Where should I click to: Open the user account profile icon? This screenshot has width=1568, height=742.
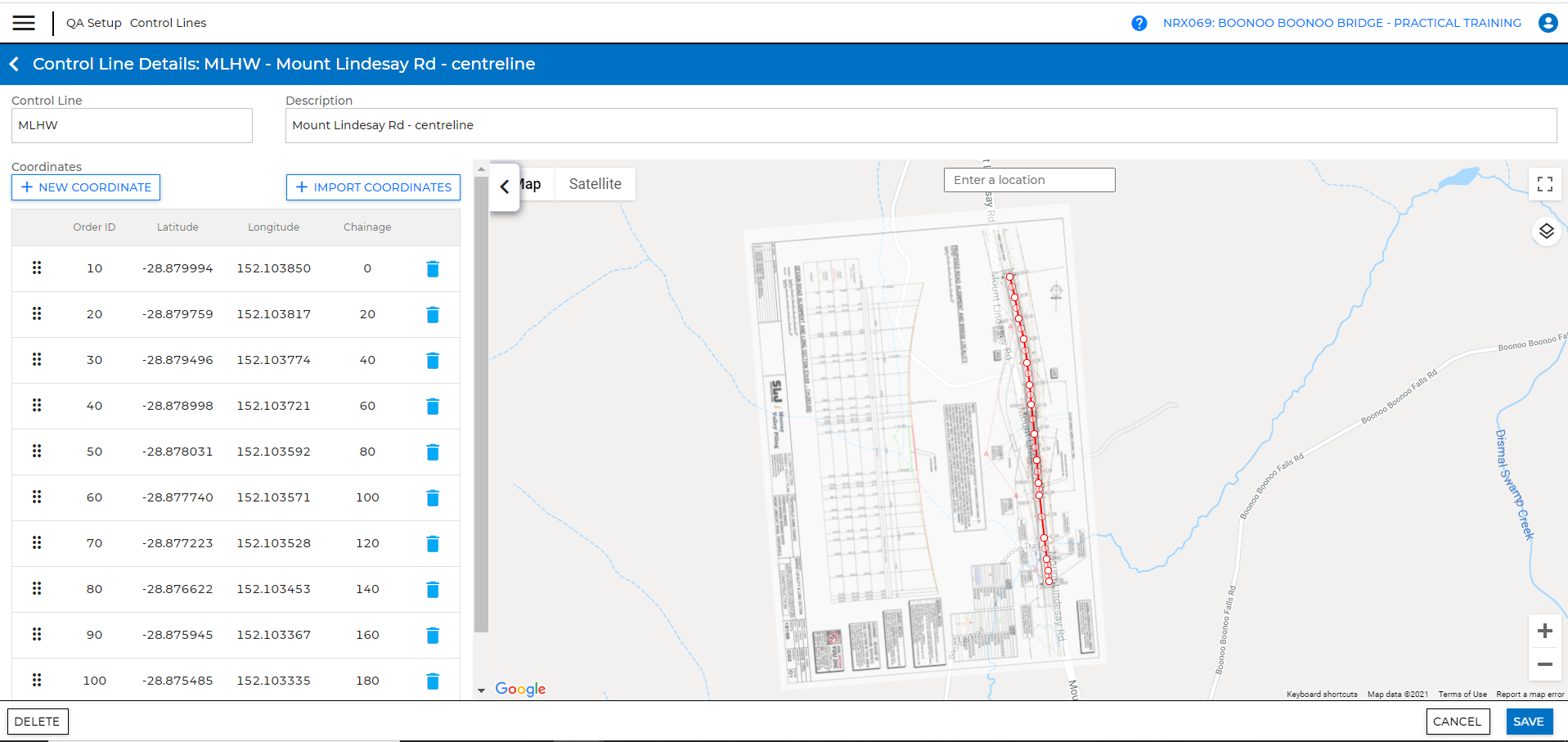[1548, 23]
